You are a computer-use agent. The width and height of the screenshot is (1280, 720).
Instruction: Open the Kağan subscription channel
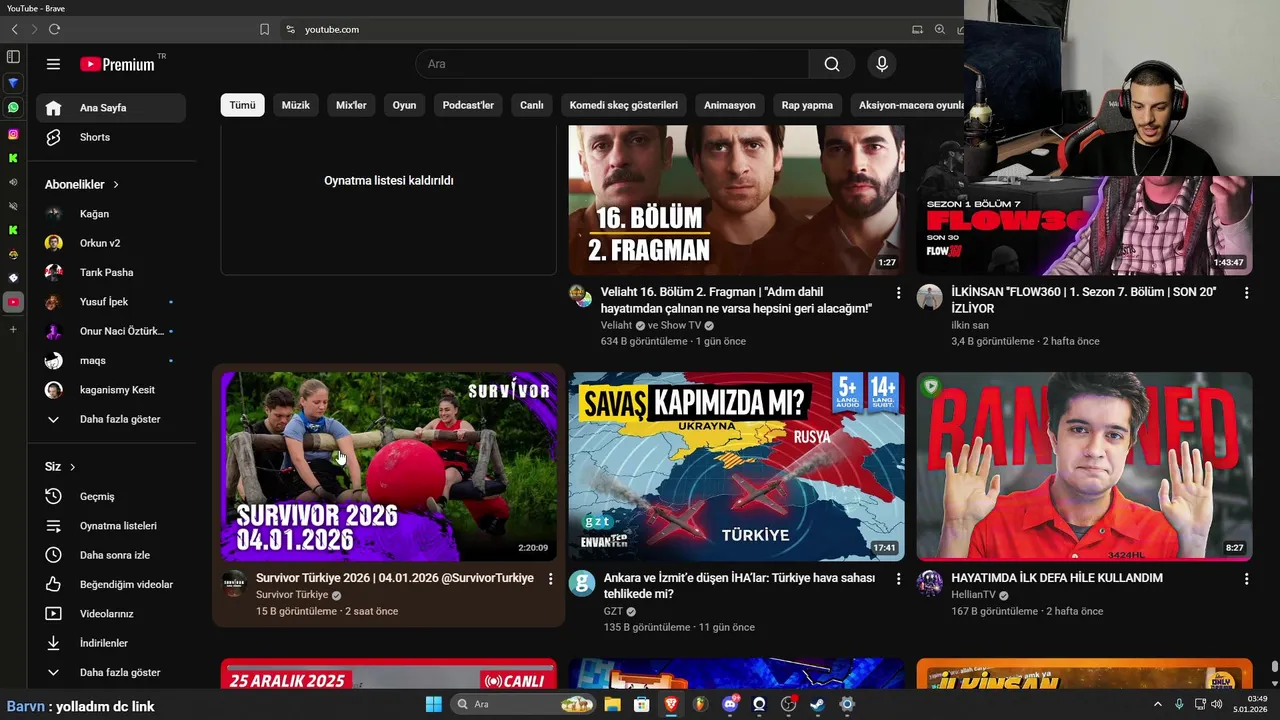click(111, 214)
